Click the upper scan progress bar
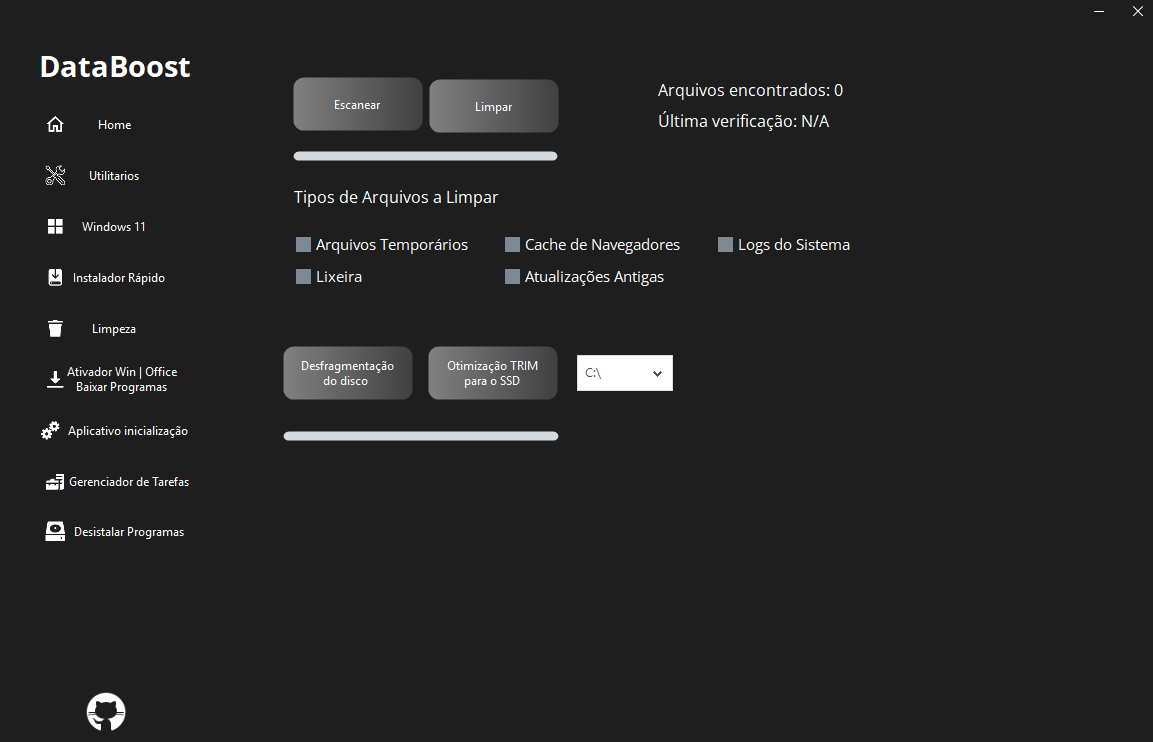Viewport: 1153px width, 742px height. (424, 155)
